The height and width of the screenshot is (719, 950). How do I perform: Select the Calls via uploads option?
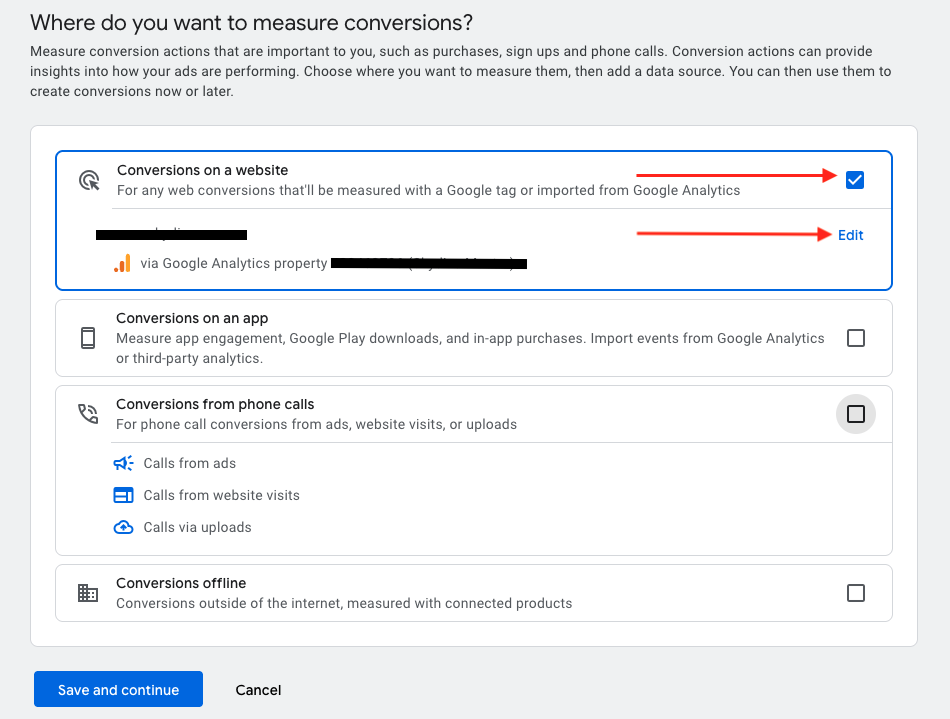click(197, 527)
